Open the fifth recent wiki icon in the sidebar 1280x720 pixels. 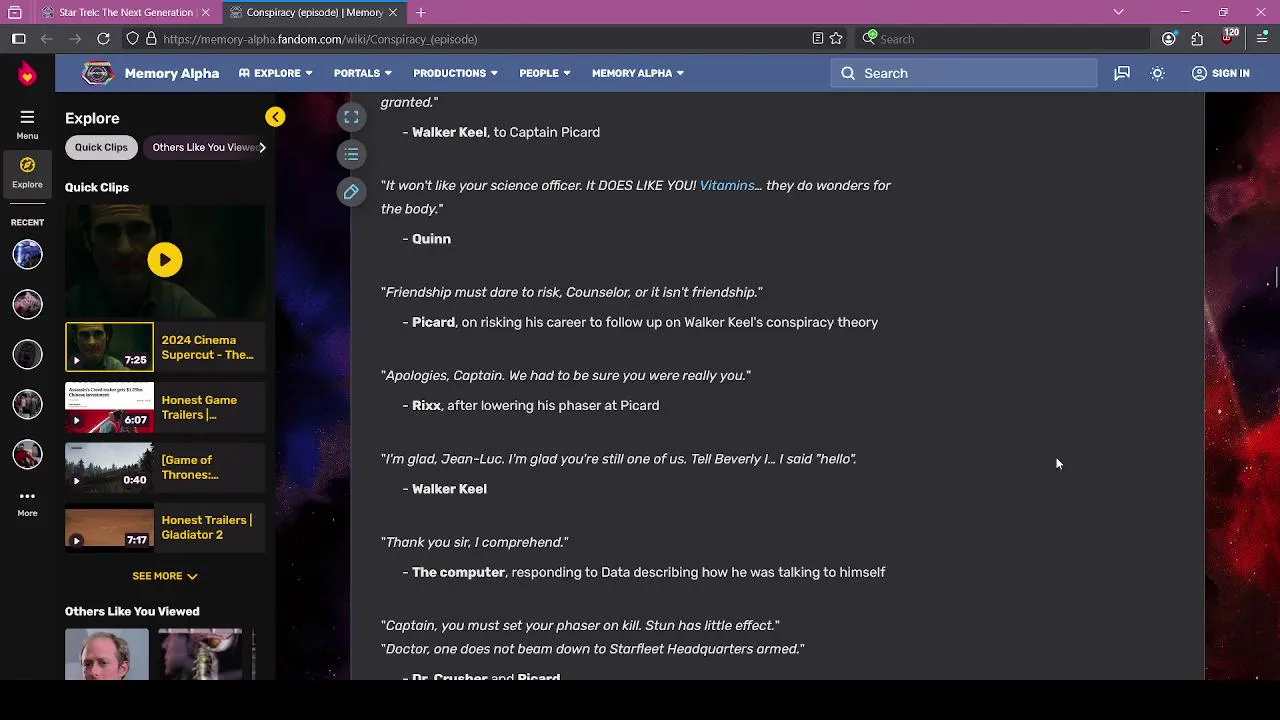tap(27, 454)
